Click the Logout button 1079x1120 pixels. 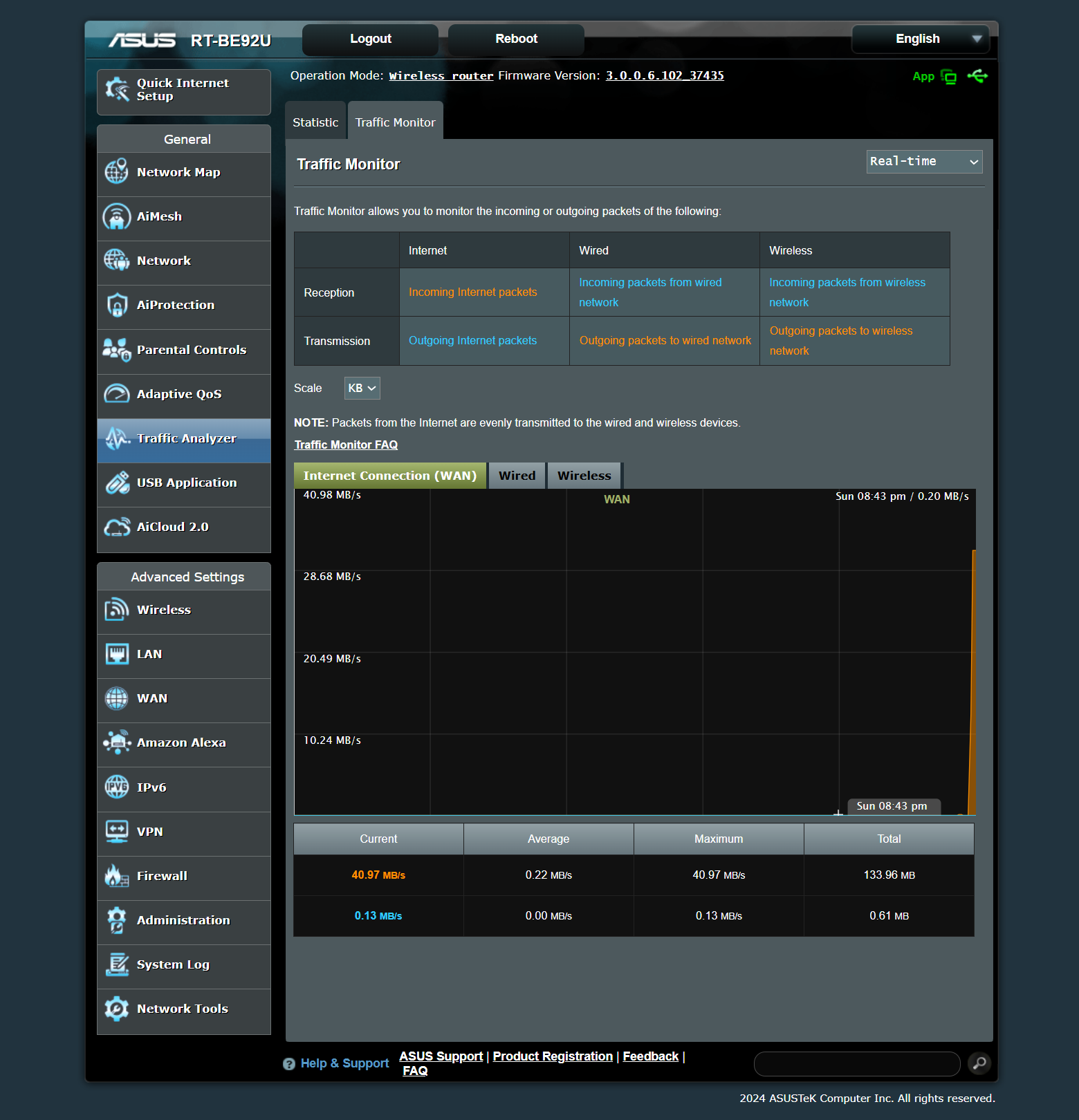(x=371, y=39)
